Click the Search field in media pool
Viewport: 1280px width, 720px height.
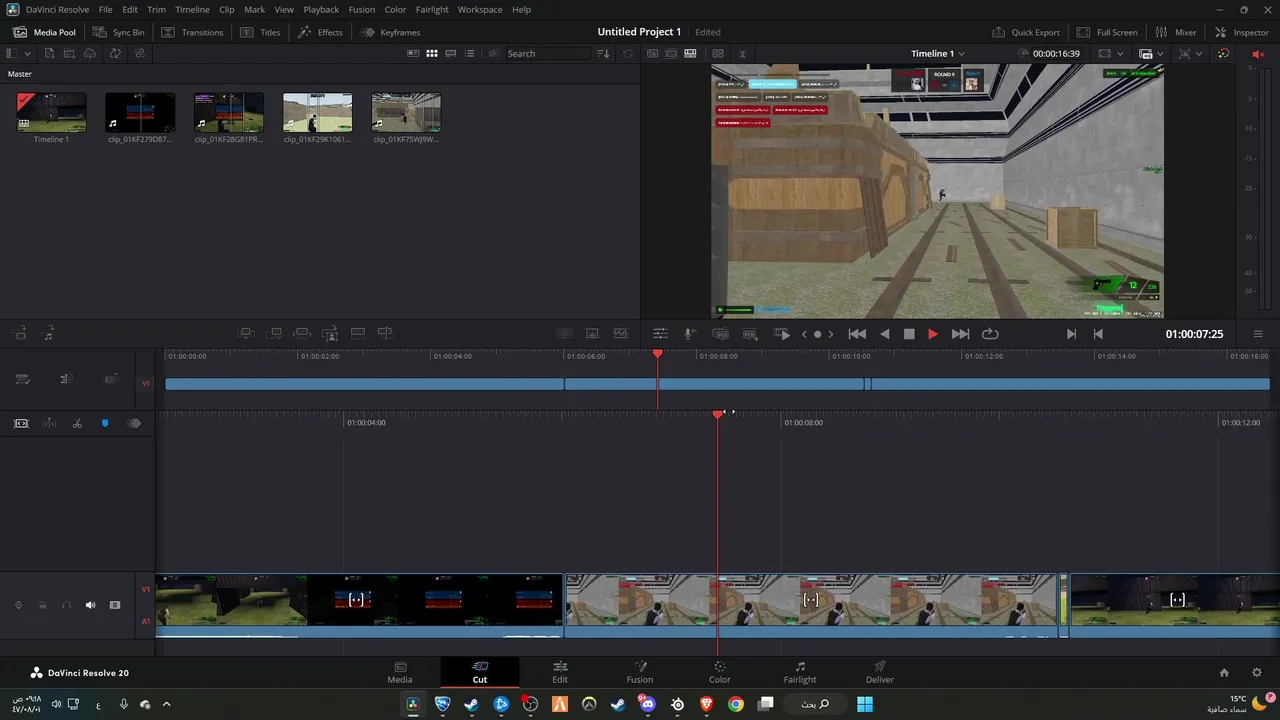548,54
